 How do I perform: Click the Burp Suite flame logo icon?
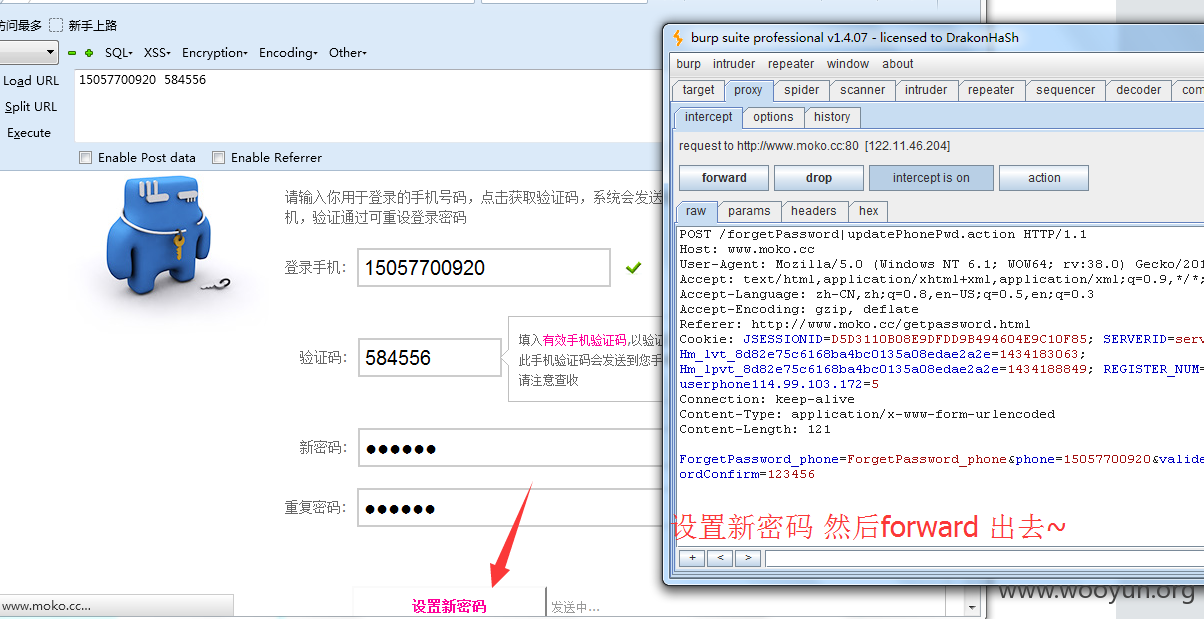[677, 38]
